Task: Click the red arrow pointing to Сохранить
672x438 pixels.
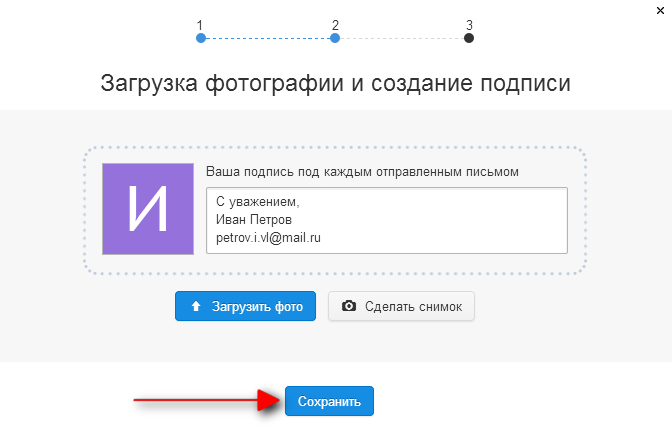Action: click(207, 401)
